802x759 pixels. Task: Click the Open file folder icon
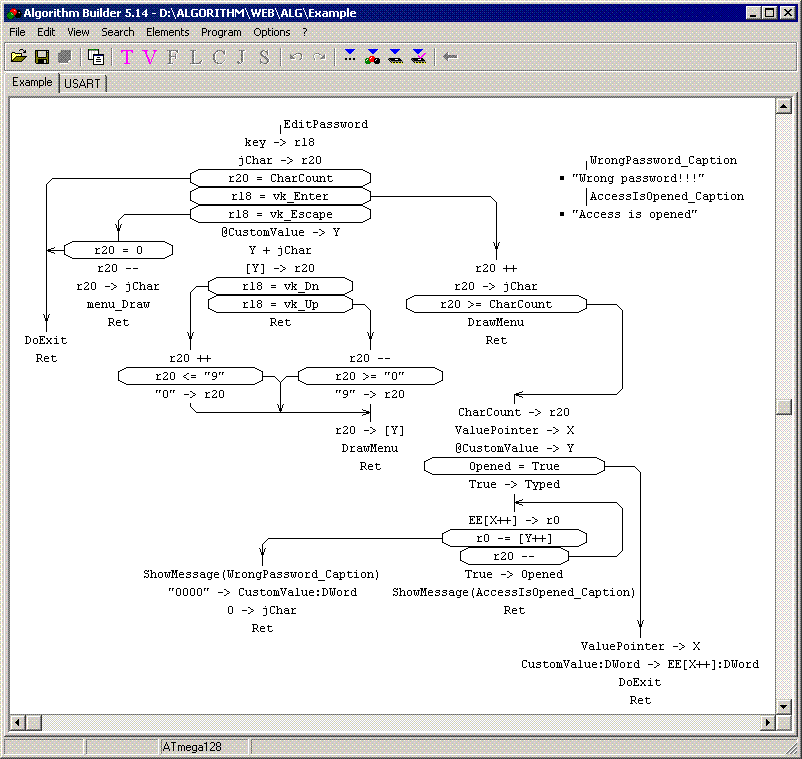click(x=19, y=57)
